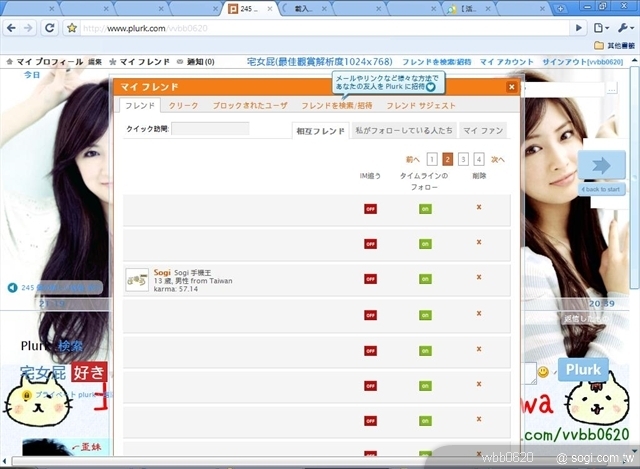The width and height of the screenshot is (640, 469).
Task: Click サインアウト to sign out
Action: (582, 62)
